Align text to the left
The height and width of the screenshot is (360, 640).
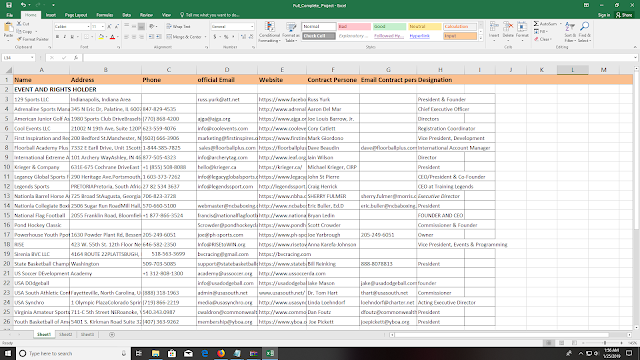coord(127,37)
